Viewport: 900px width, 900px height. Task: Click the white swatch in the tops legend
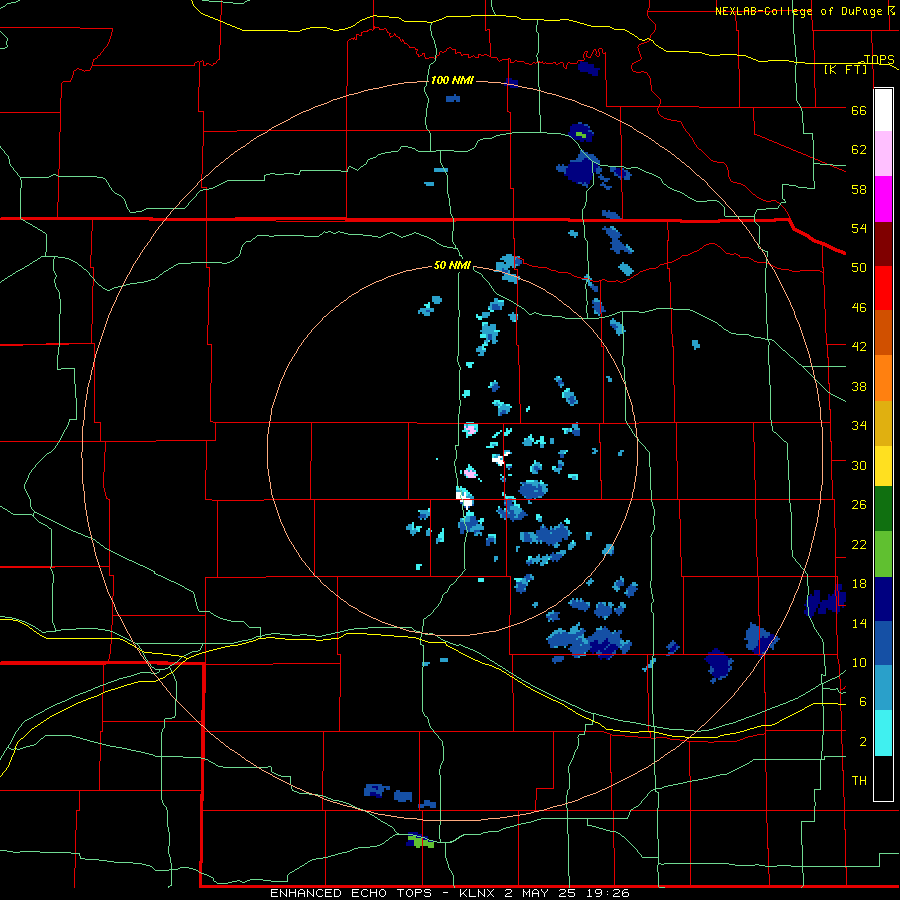coord(883,110)
